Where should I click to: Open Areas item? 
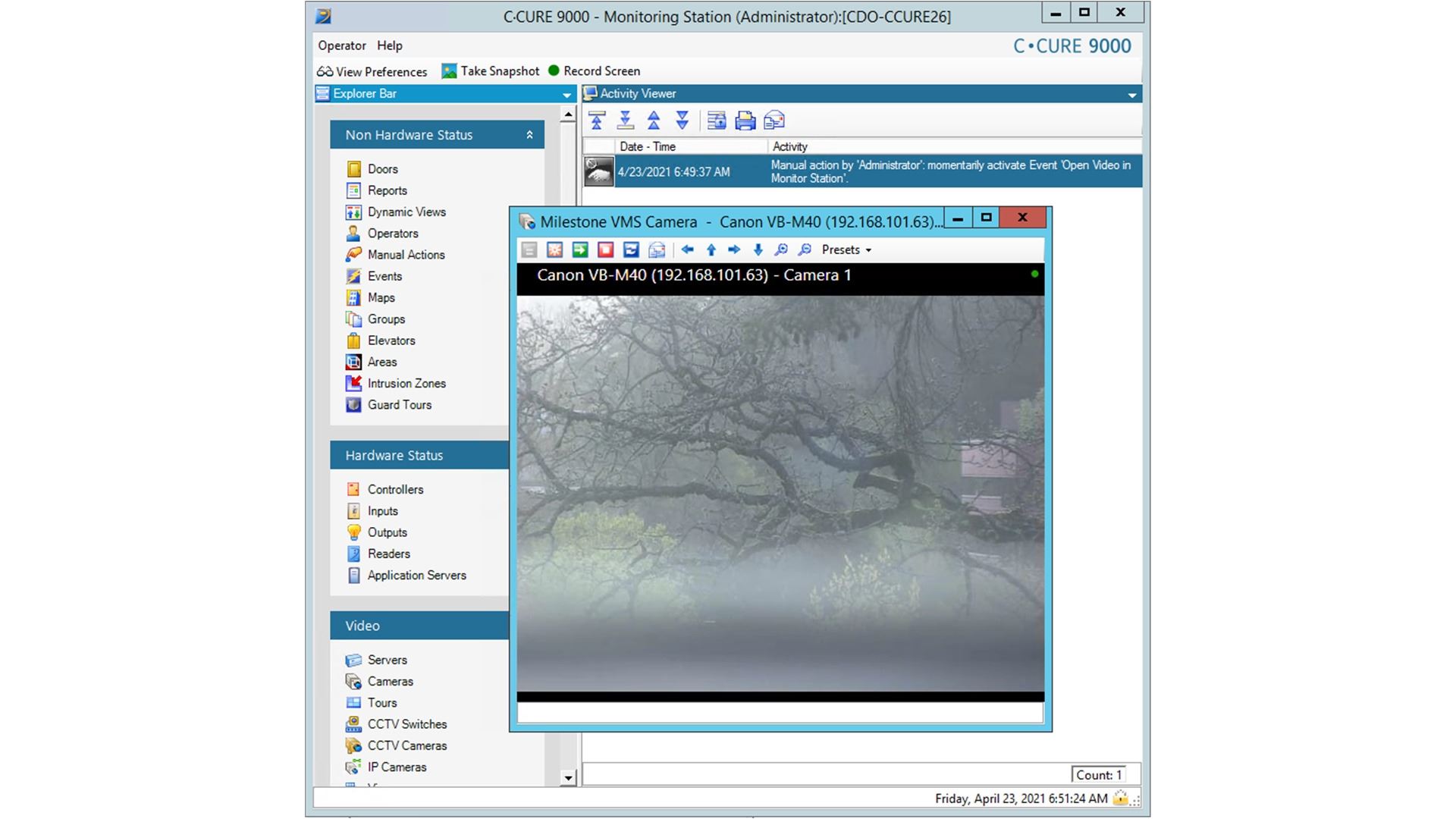coord(372,362)
